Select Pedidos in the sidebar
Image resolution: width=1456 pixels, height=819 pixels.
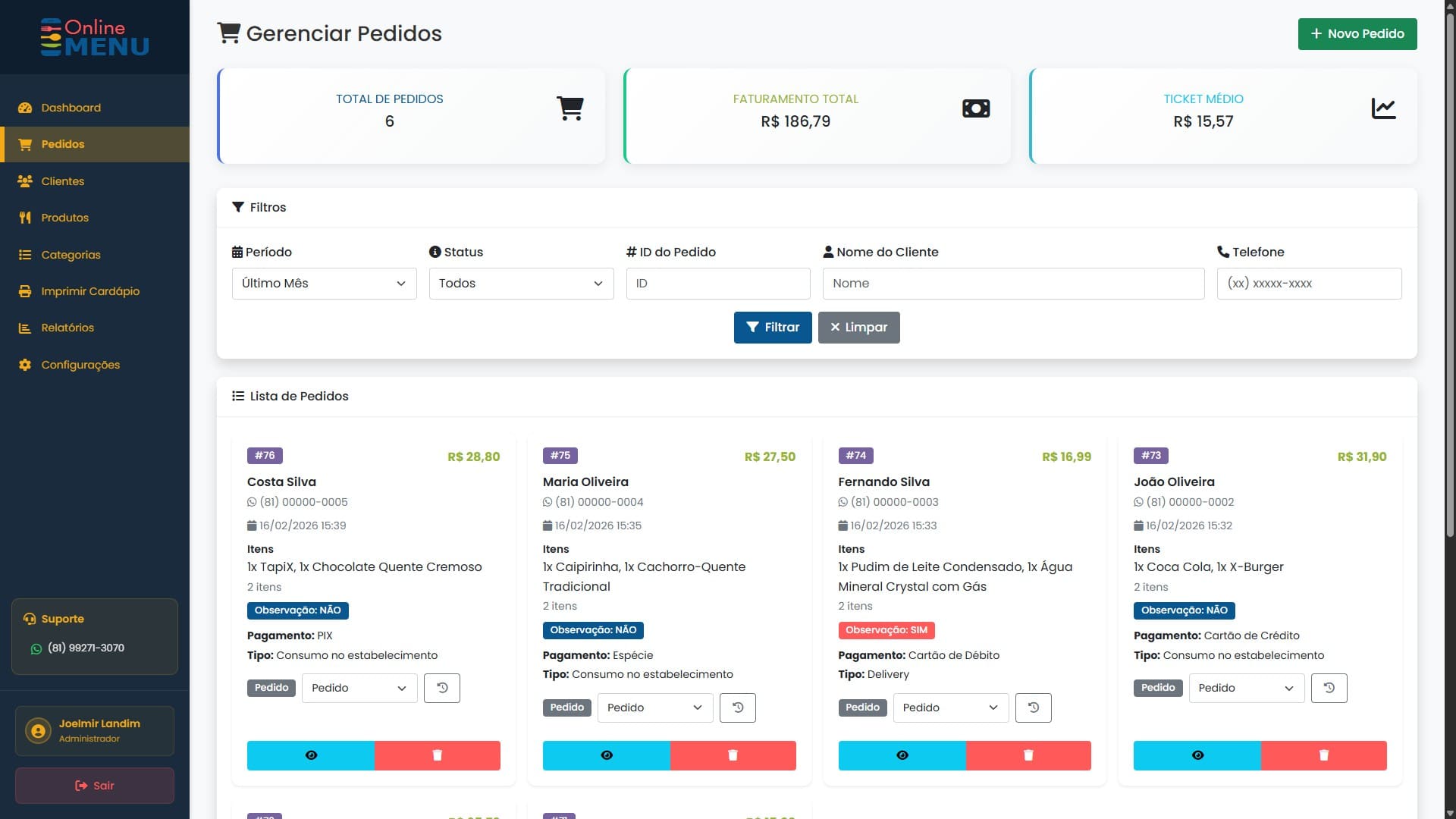[x=62, y=144]
